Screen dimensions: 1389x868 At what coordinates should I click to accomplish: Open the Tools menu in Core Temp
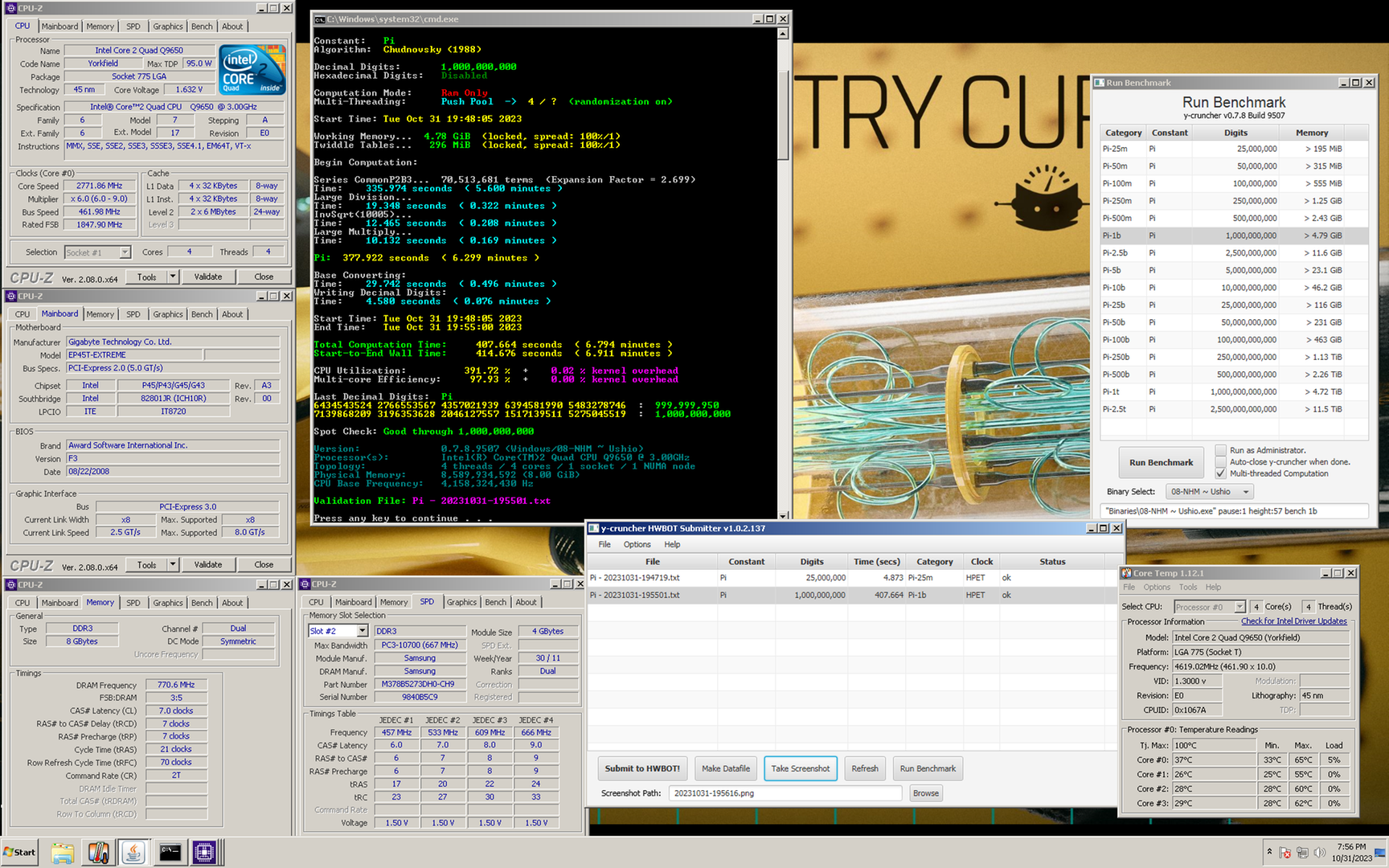click(1188, 587)
